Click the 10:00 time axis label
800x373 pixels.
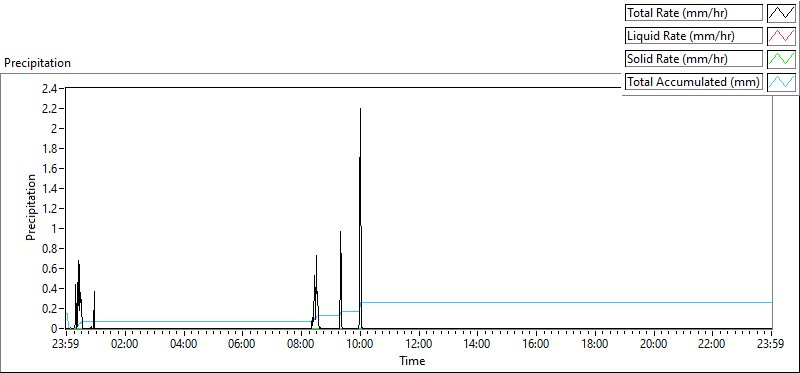pyautogui.click(x=360, y=343)
